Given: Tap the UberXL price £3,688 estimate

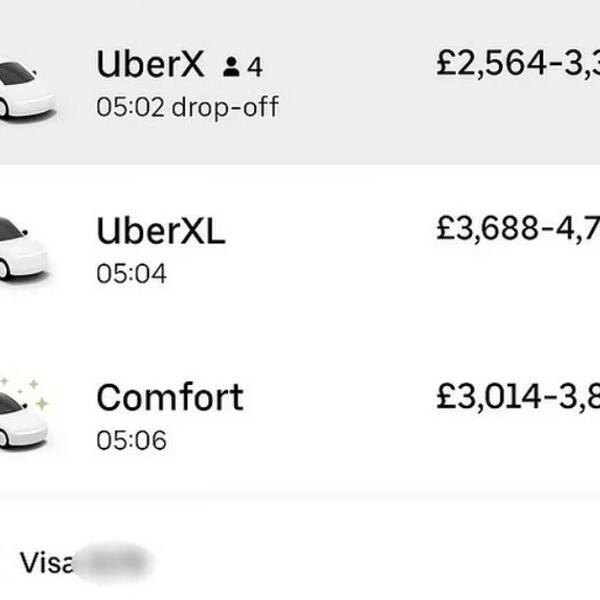Looking at the screenshot, I should click(x=517, y=230).
